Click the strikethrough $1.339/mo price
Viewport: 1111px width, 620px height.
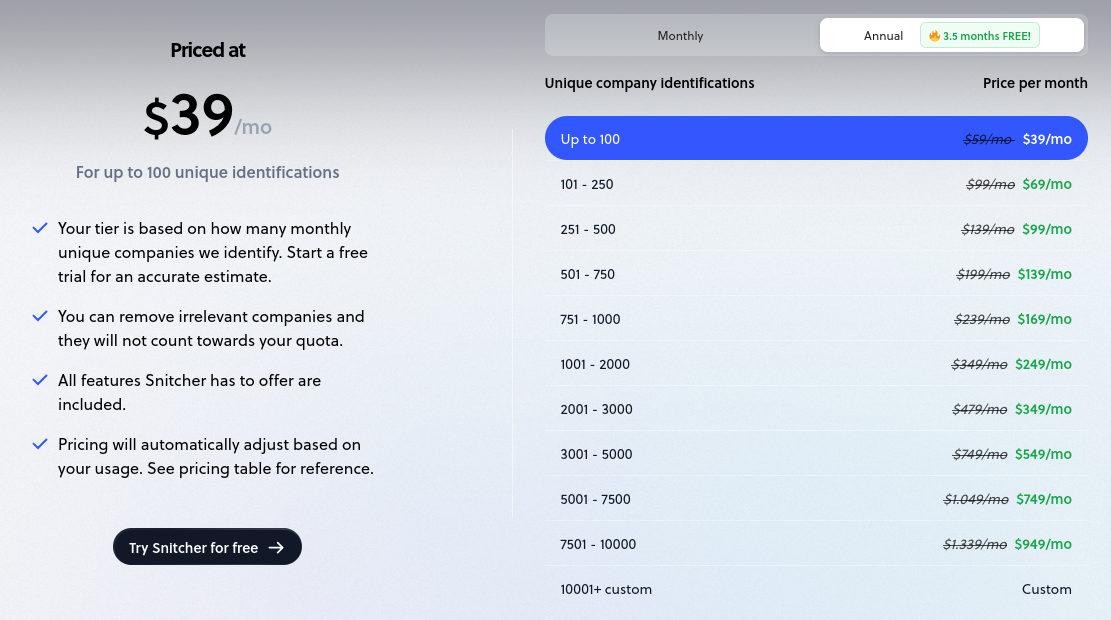coord(975,544)
